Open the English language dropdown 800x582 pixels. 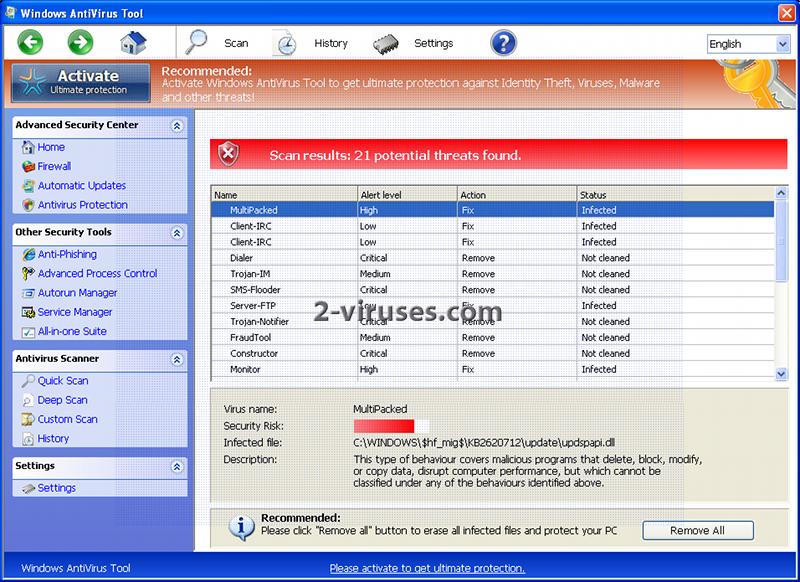pyautogui.click(x=747, y=43)
